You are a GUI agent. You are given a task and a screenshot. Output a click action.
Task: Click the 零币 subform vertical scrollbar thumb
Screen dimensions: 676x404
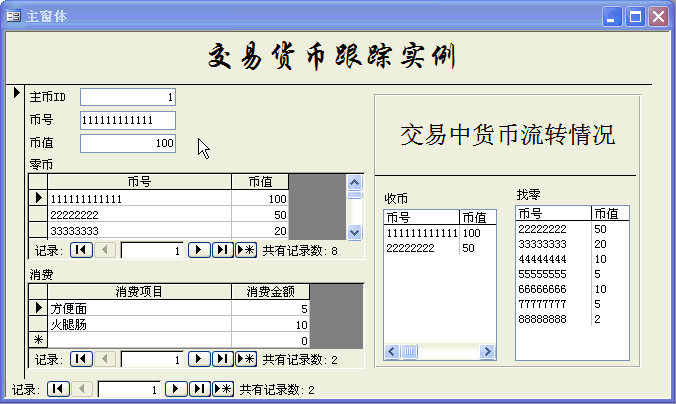[354, 195]
